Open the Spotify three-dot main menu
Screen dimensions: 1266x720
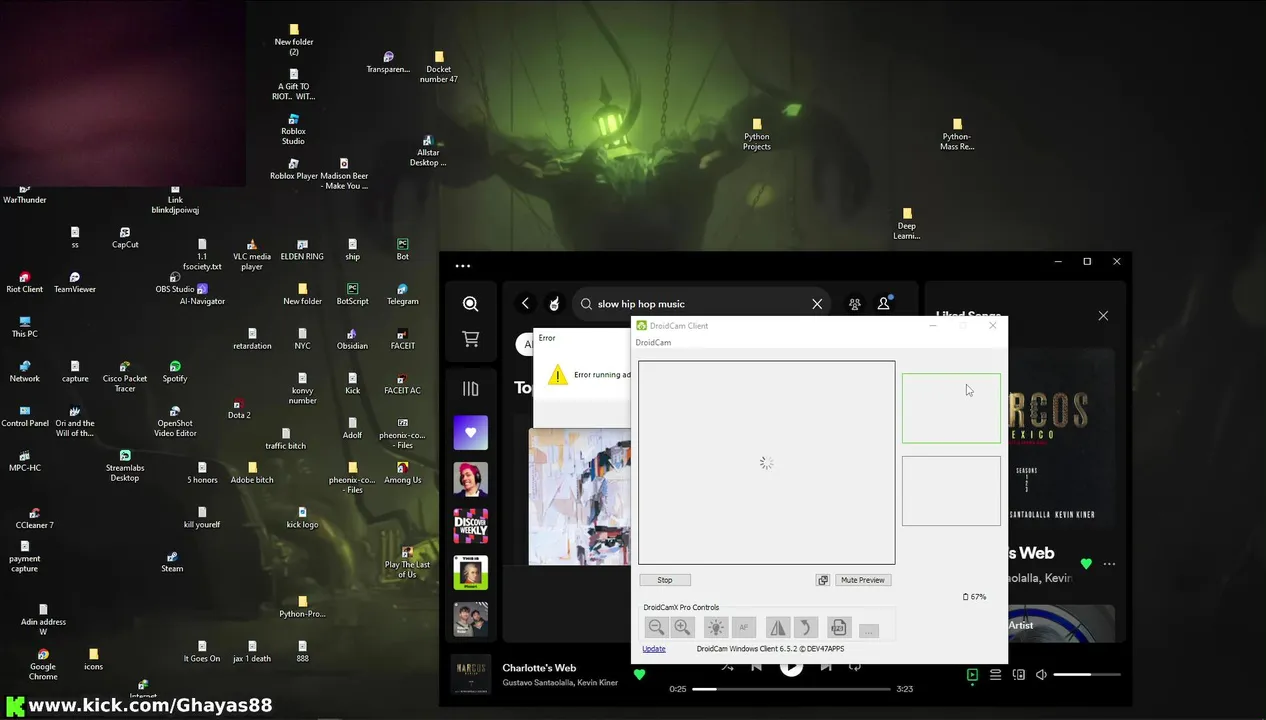(462, 266)
